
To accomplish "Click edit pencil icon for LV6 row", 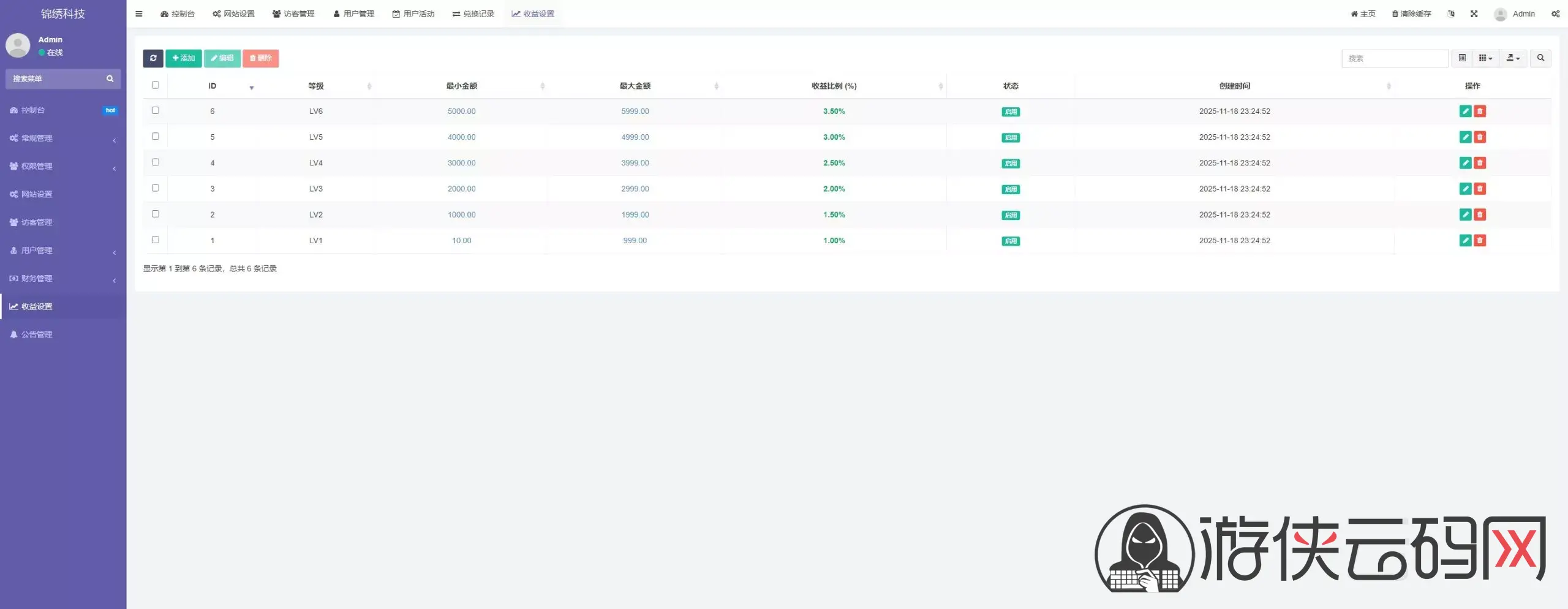I will point(1465,112).
